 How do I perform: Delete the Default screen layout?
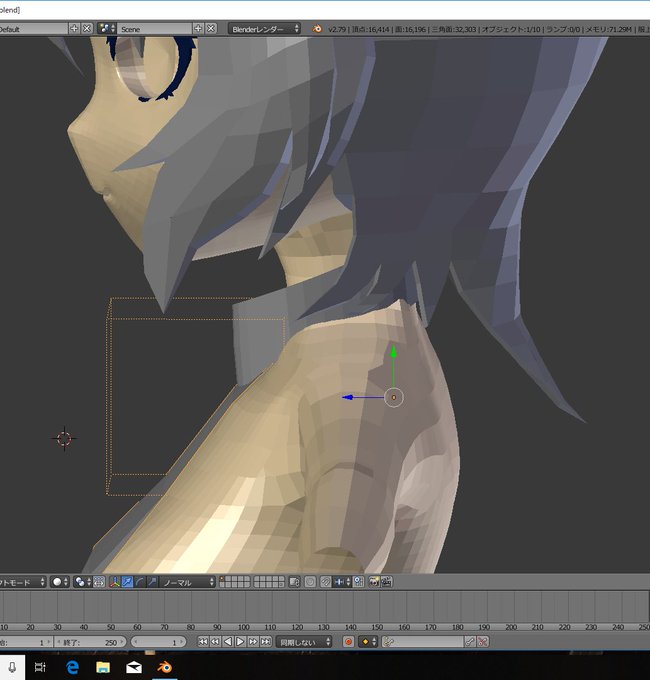pyautogui.click(x=87, y=29)
